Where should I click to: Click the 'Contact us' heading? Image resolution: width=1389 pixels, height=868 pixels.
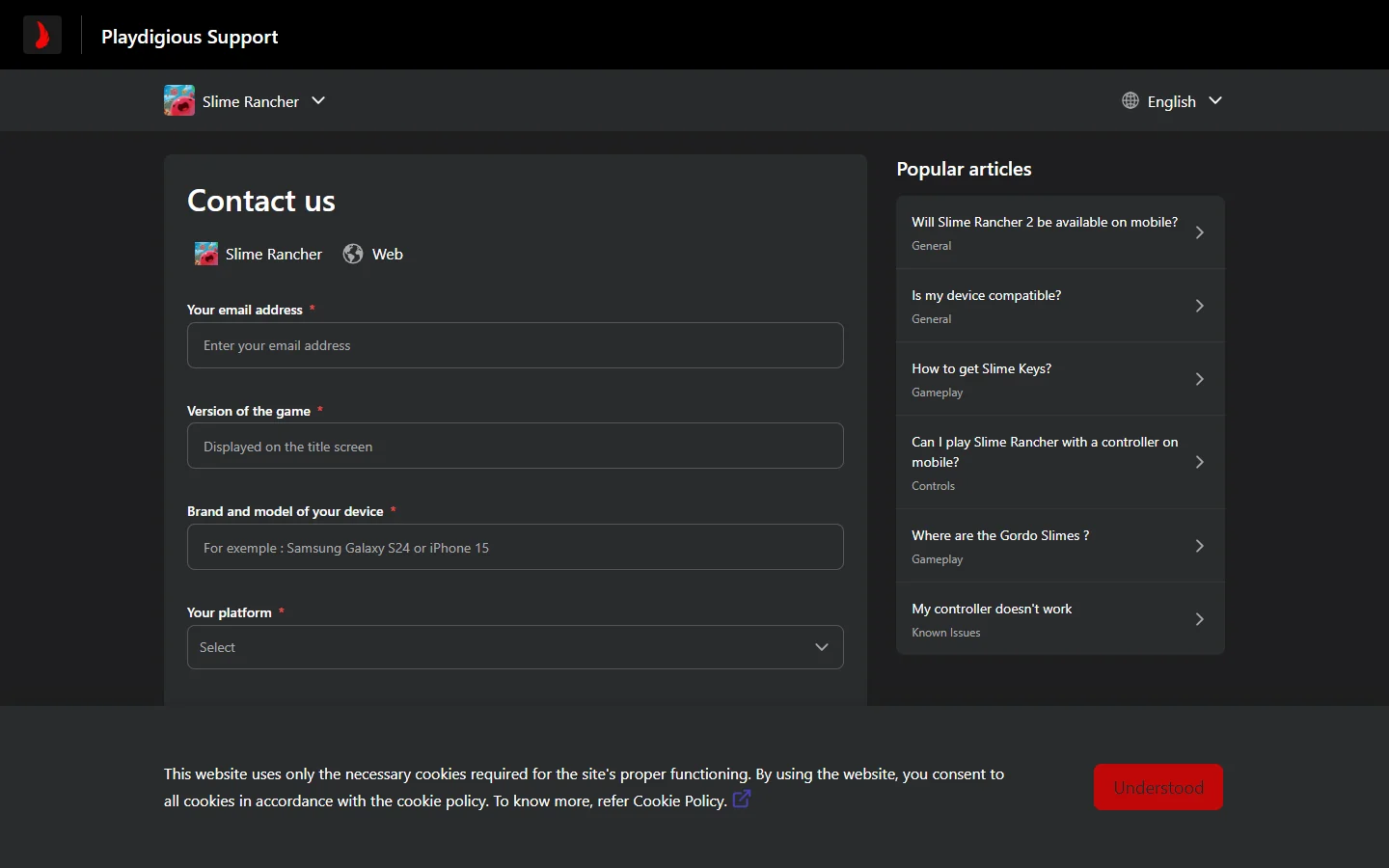tap(261, 201)
